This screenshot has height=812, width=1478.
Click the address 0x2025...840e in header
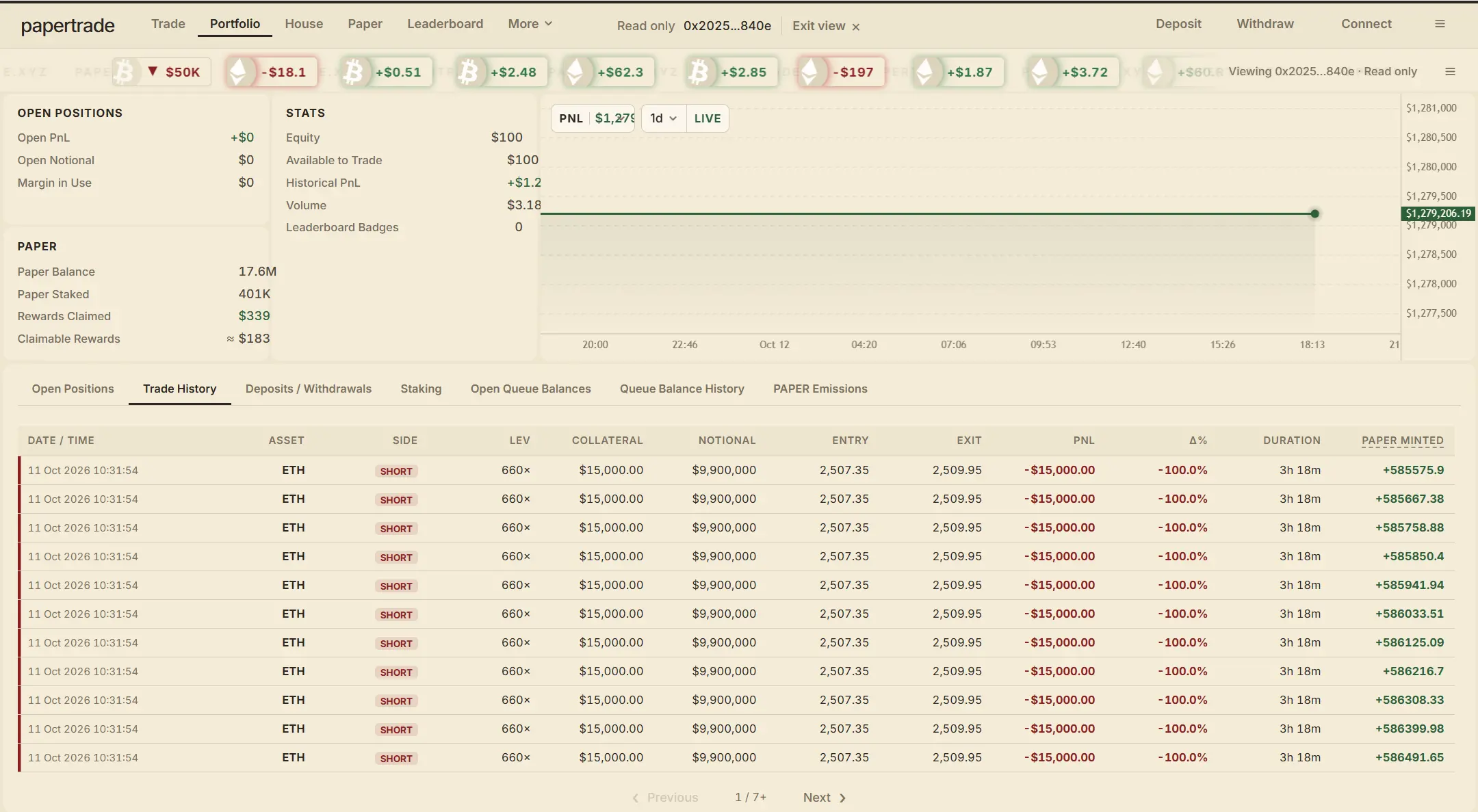point(727,26)
